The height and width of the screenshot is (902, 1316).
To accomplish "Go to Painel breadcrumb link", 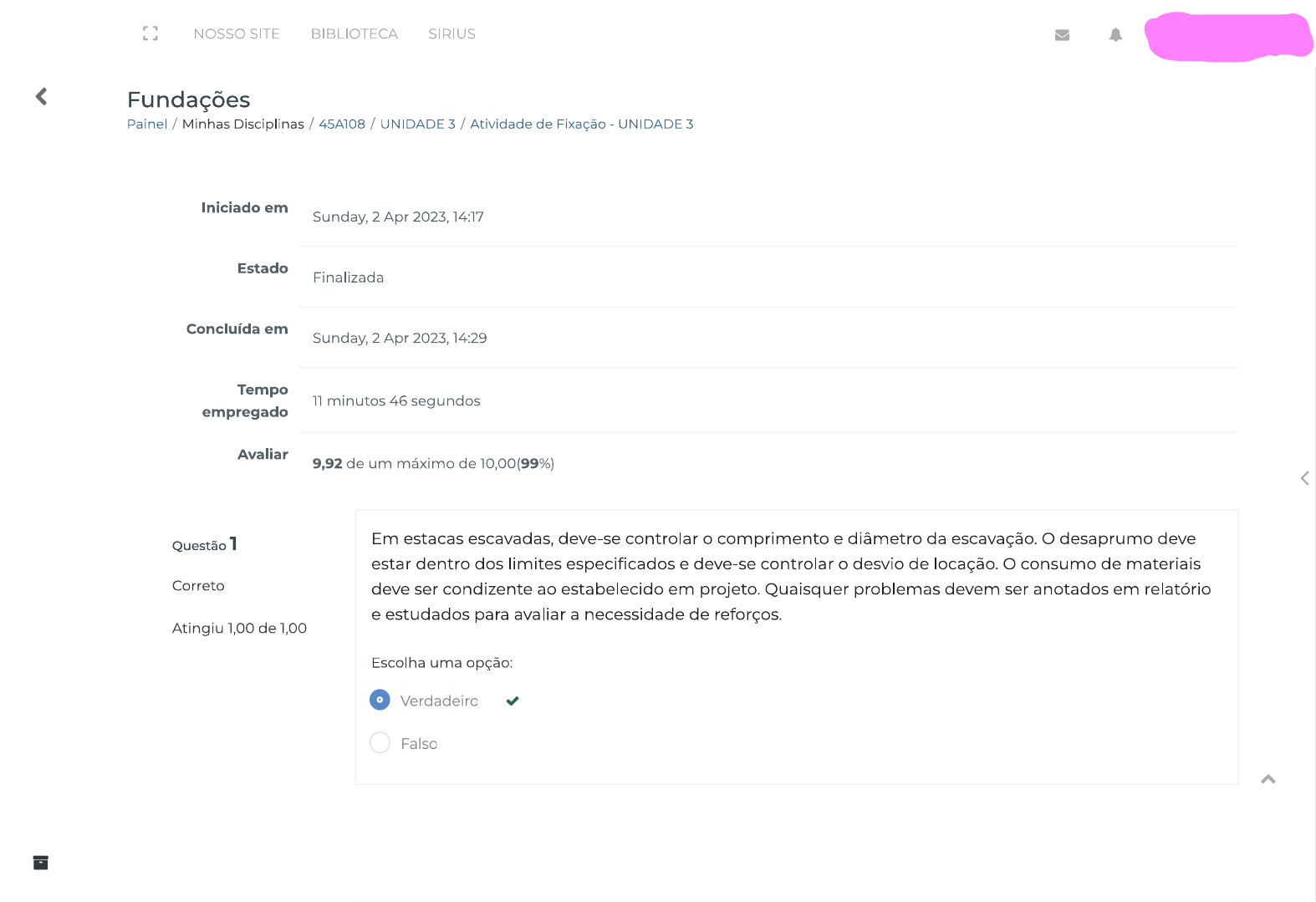I will [147, 124].
